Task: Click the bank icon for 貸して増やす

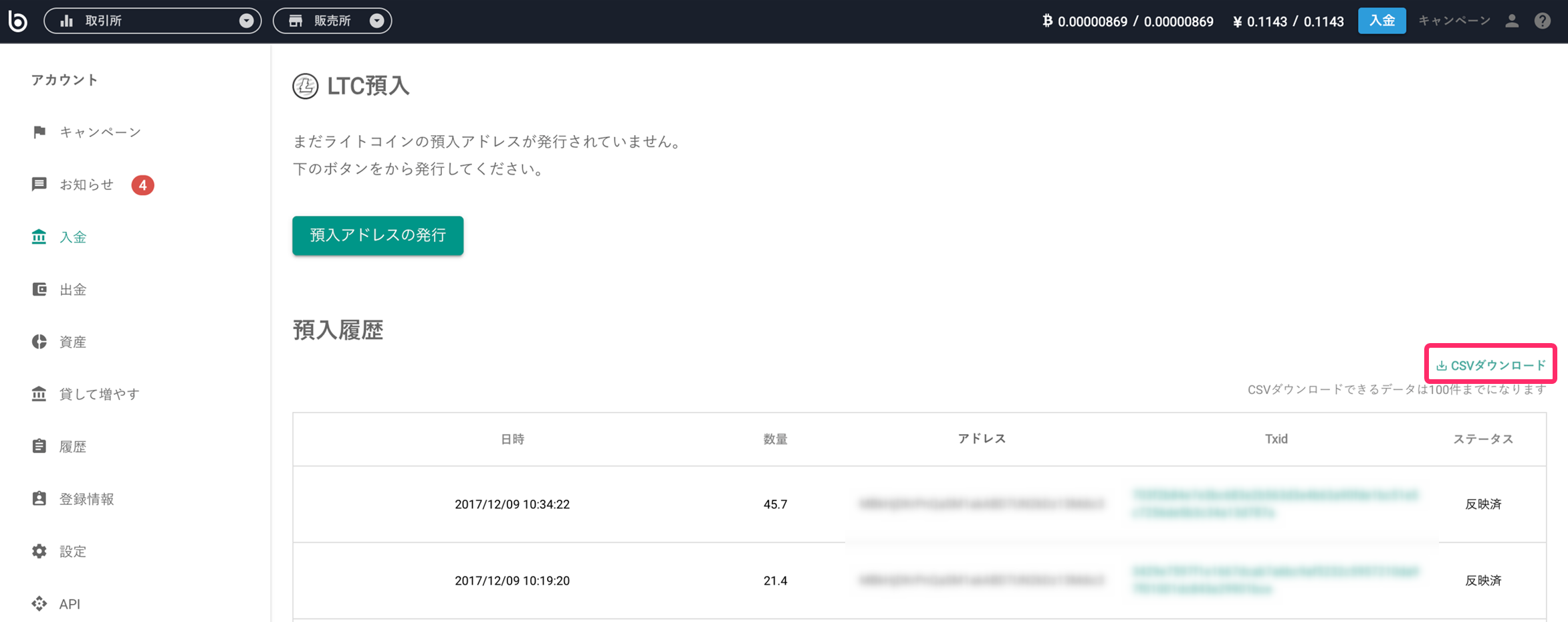Action: coord(39,393)
